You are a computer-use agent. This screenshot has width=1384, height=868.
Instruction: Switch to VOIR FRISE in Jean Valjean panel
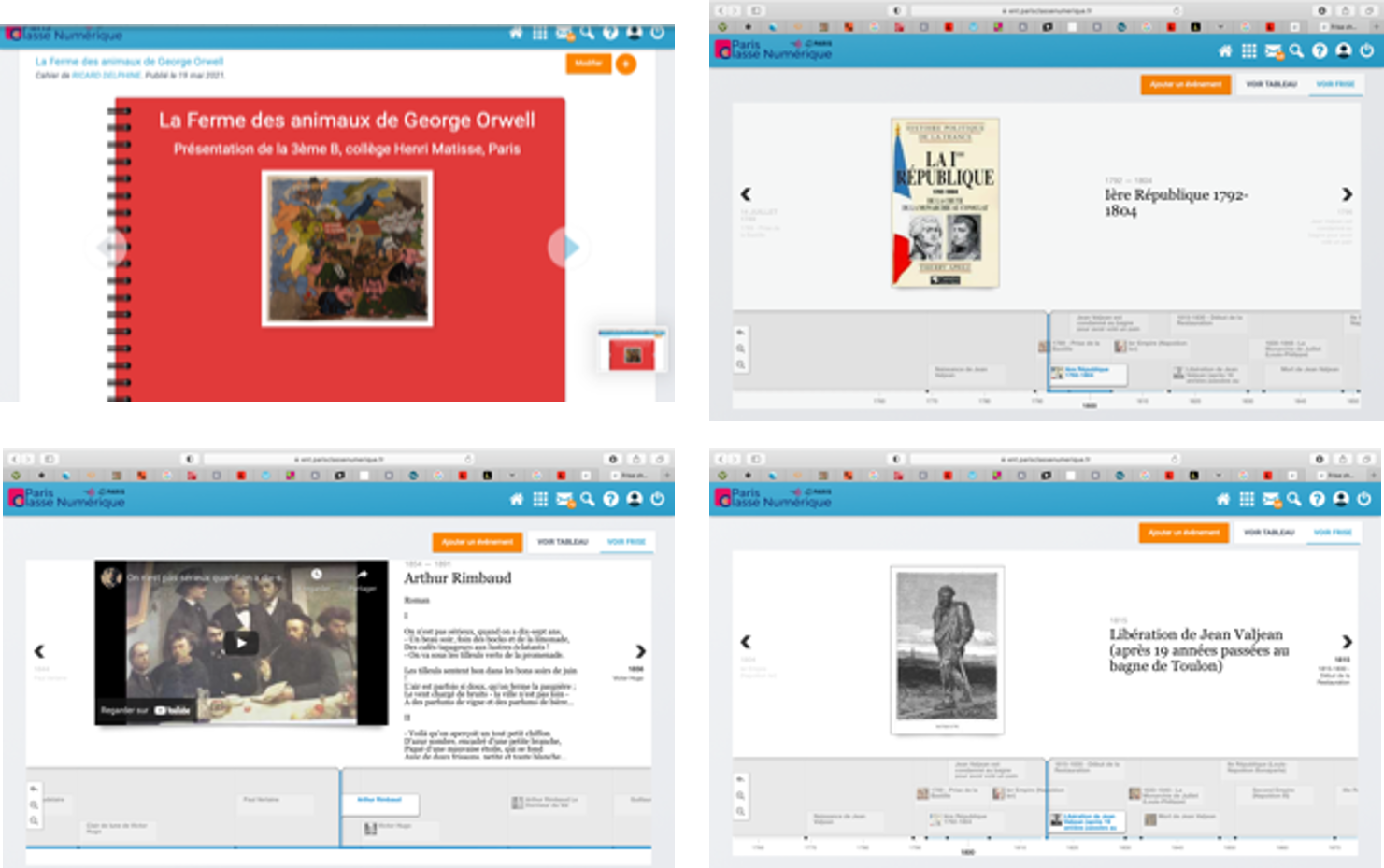1333,533
